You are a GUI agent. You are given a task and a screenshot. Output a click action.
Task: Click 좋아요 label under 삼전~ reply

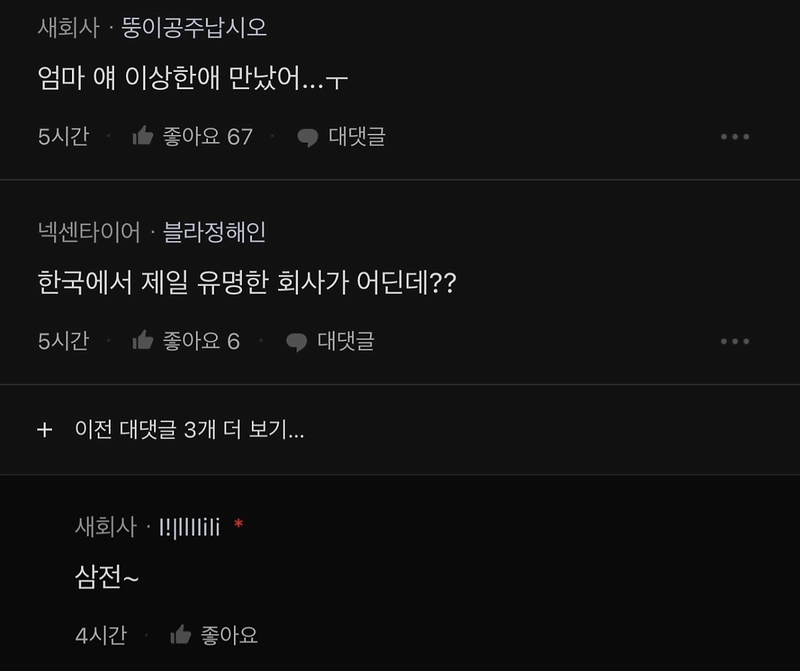229,635
